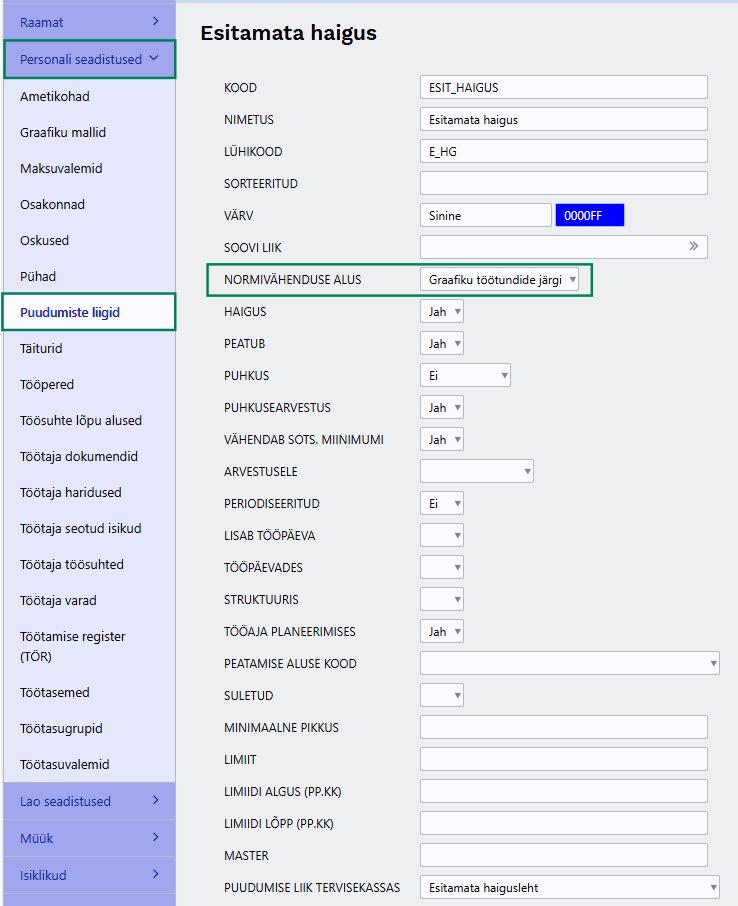Open the Haigus Jah dropdown

pyautogui.click(x=441, y=312)
